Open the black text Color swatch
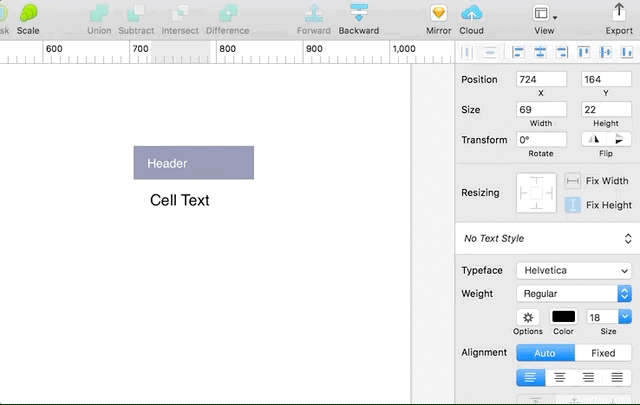This screenshot has height=405, width=640. click(x=563, y=317)
